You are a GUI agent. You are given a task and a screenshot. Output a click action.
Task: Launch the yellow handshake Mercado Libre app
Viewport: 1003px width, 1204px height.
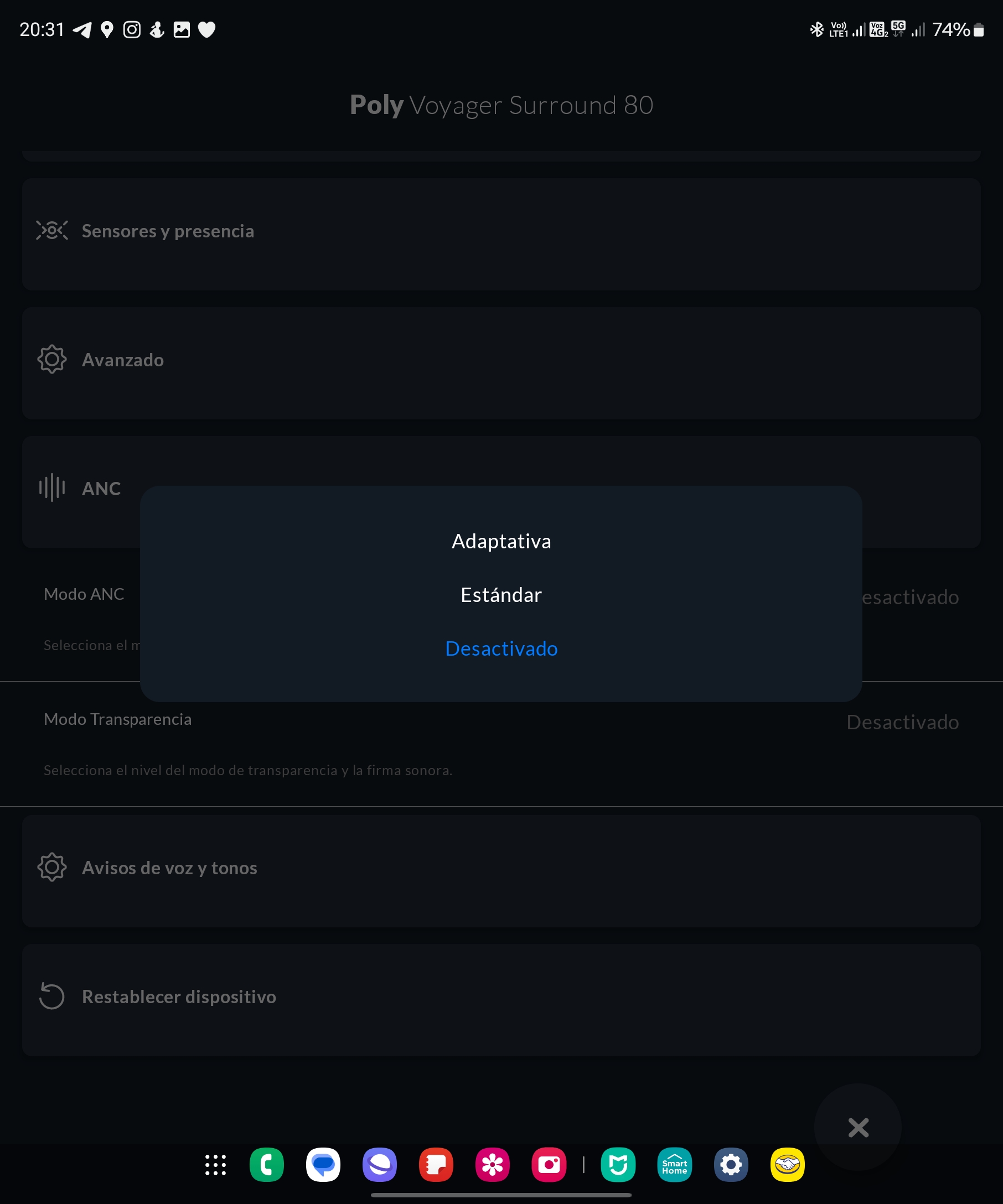(x=787, y=1165)
